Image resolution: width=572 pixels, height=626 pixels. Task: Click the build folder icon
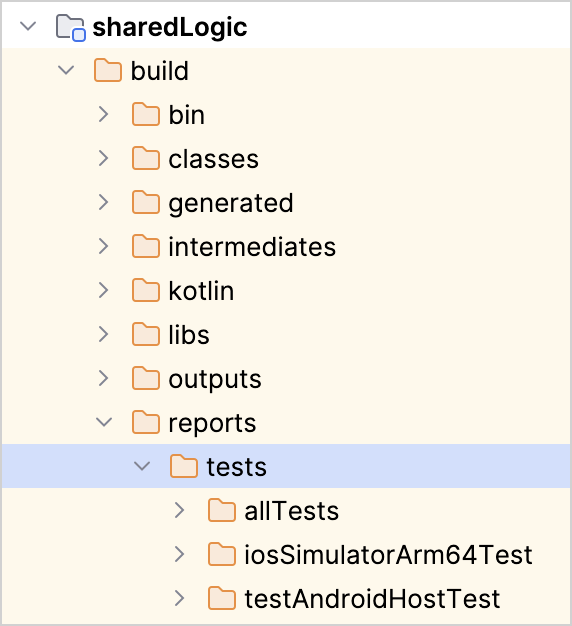(x=108, y=71)
